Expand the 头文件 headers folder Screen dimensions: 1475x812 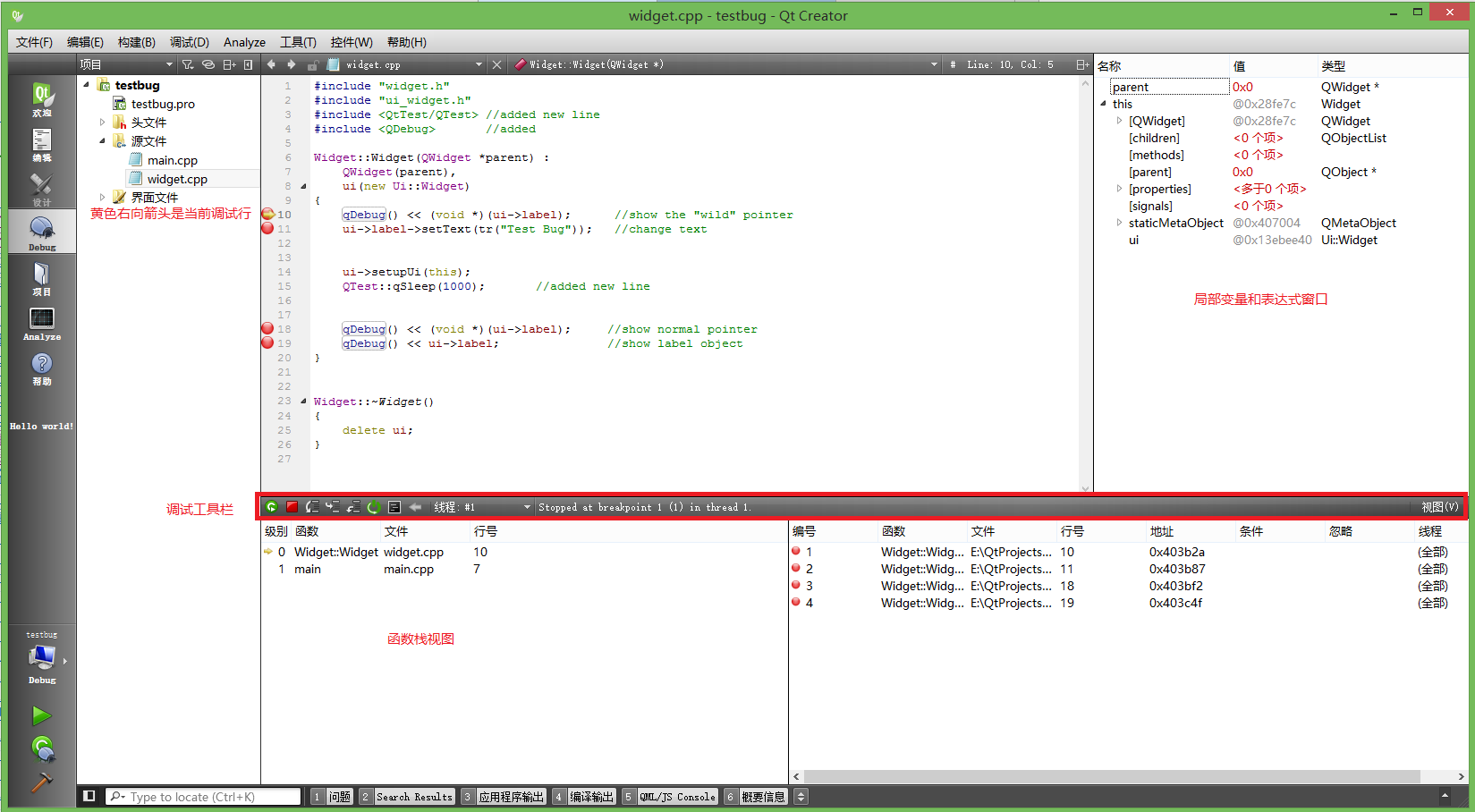[x=102, y=123]
